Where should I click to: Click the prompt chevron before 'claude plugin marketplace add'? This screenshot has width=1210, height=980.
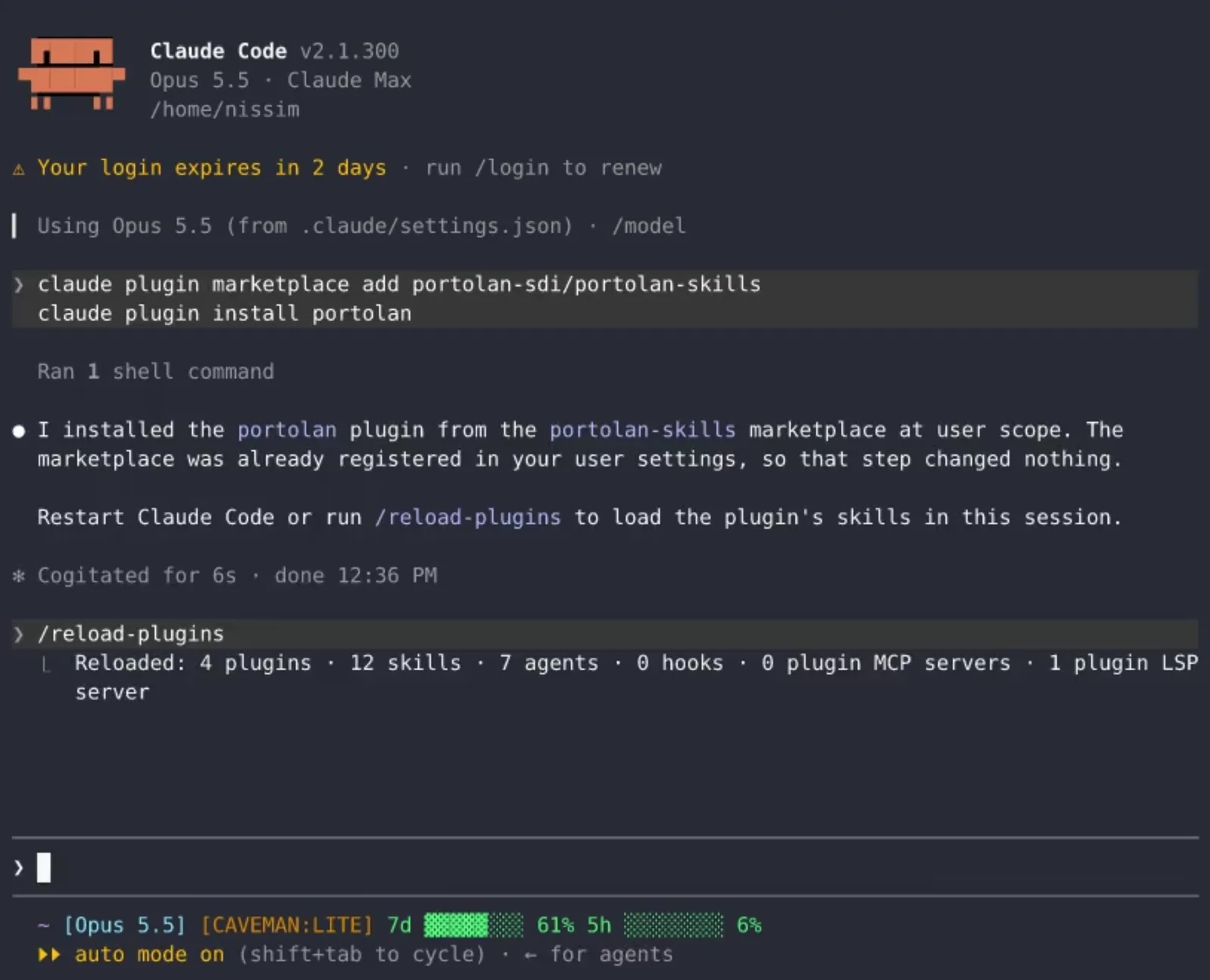click(19, 284)
